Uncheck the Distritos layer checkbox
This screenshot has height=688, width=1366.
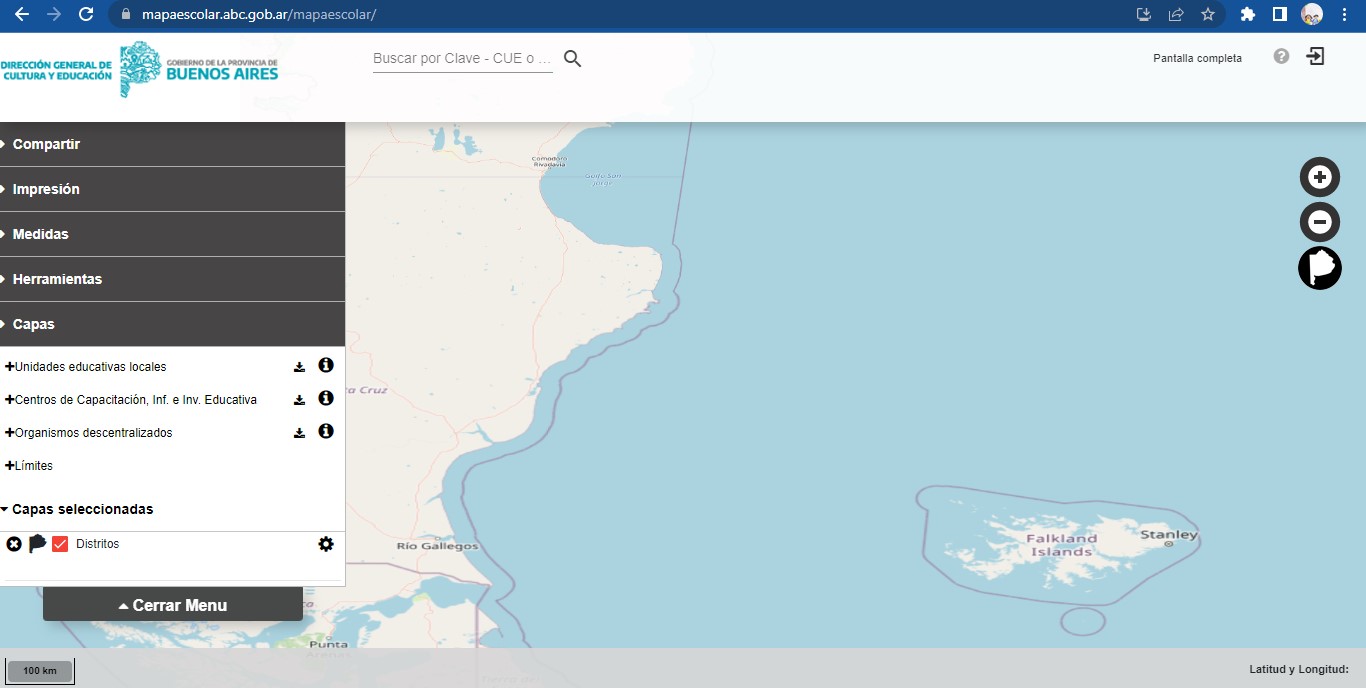[60, 544]
